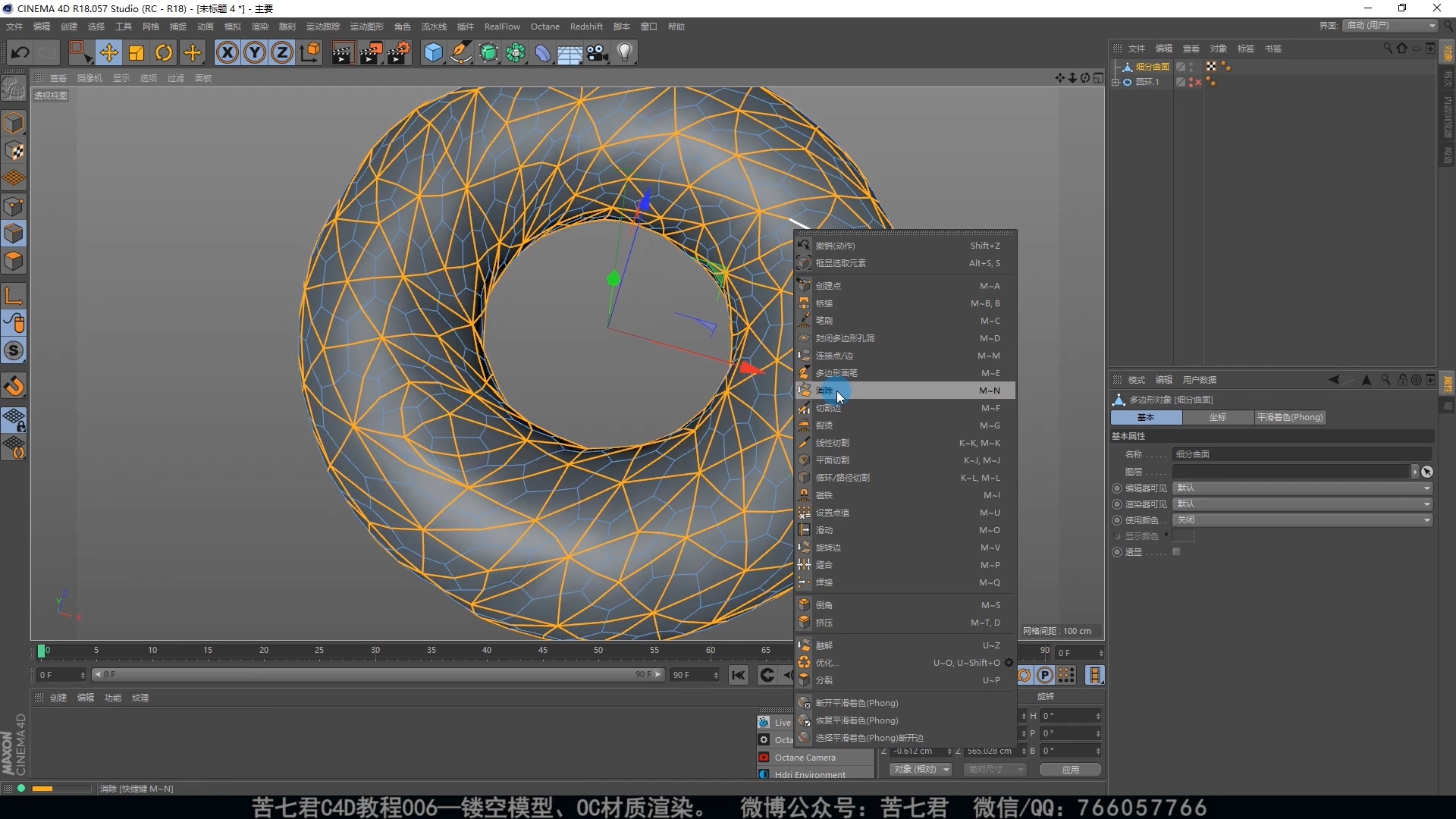This screenshot has width=1456, height=819.
Task: Switch the coordinate system icon
Action: pyautogui.click(x=310, y=53)
